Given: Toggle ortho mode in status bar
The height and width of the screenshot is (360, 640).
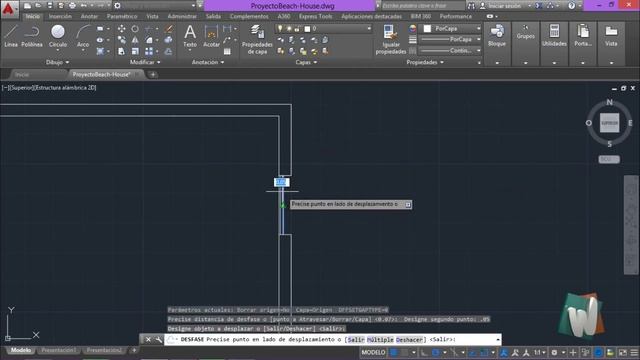Looking at the screenshot, I should (424, 353).
